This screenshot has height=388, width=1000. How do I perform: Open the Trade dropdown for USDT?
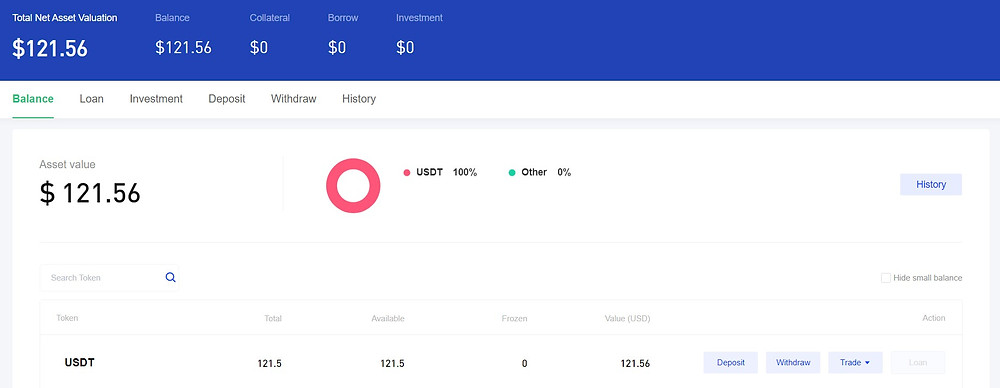tap(855, 362)
